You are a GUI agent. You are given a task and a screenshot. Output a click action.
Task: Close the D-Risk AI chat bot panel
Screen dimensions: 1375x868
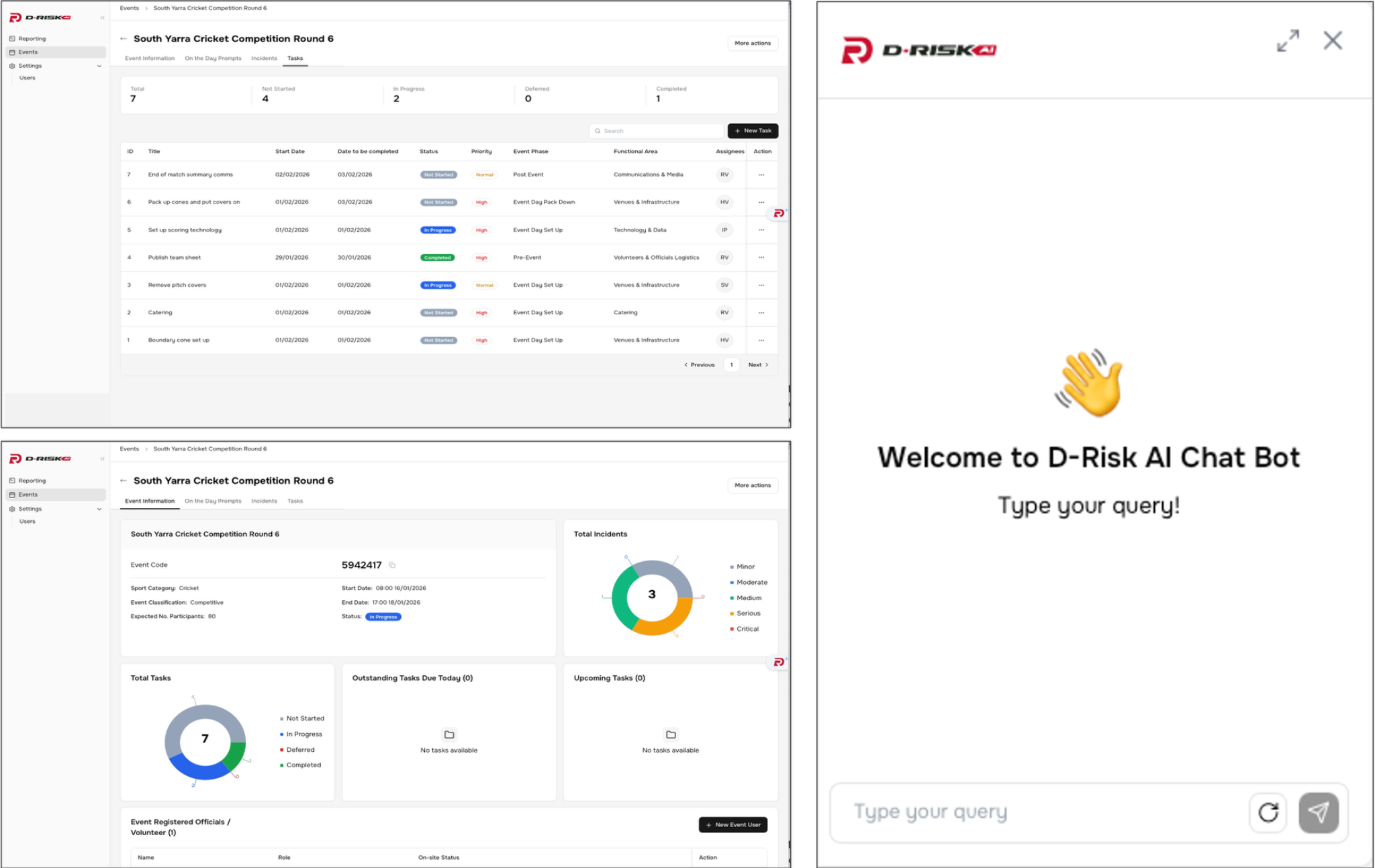pos(1333,40)
